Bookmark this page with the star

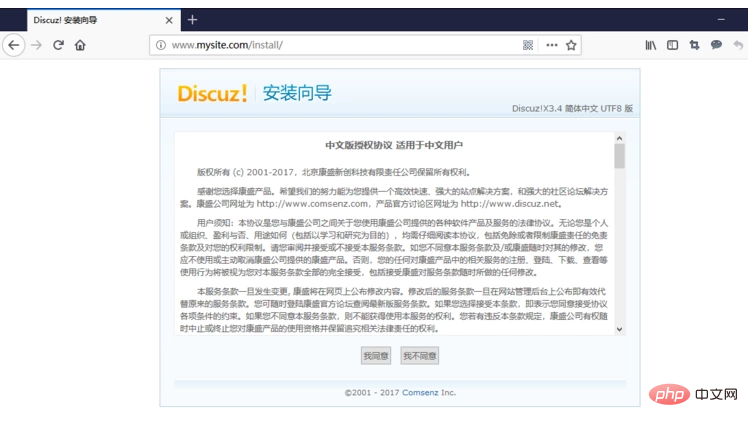tap(571, 45)
